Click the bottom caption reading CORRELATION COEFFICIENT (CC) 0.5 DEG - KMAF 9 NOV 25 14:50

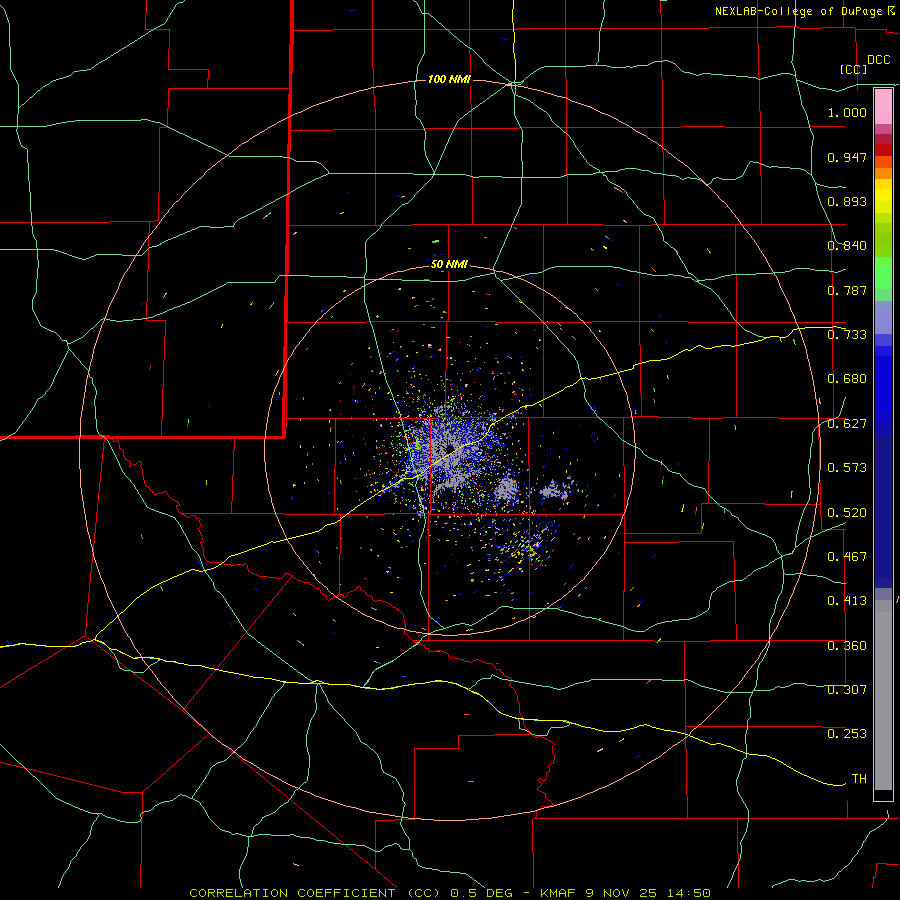(450, 893)
